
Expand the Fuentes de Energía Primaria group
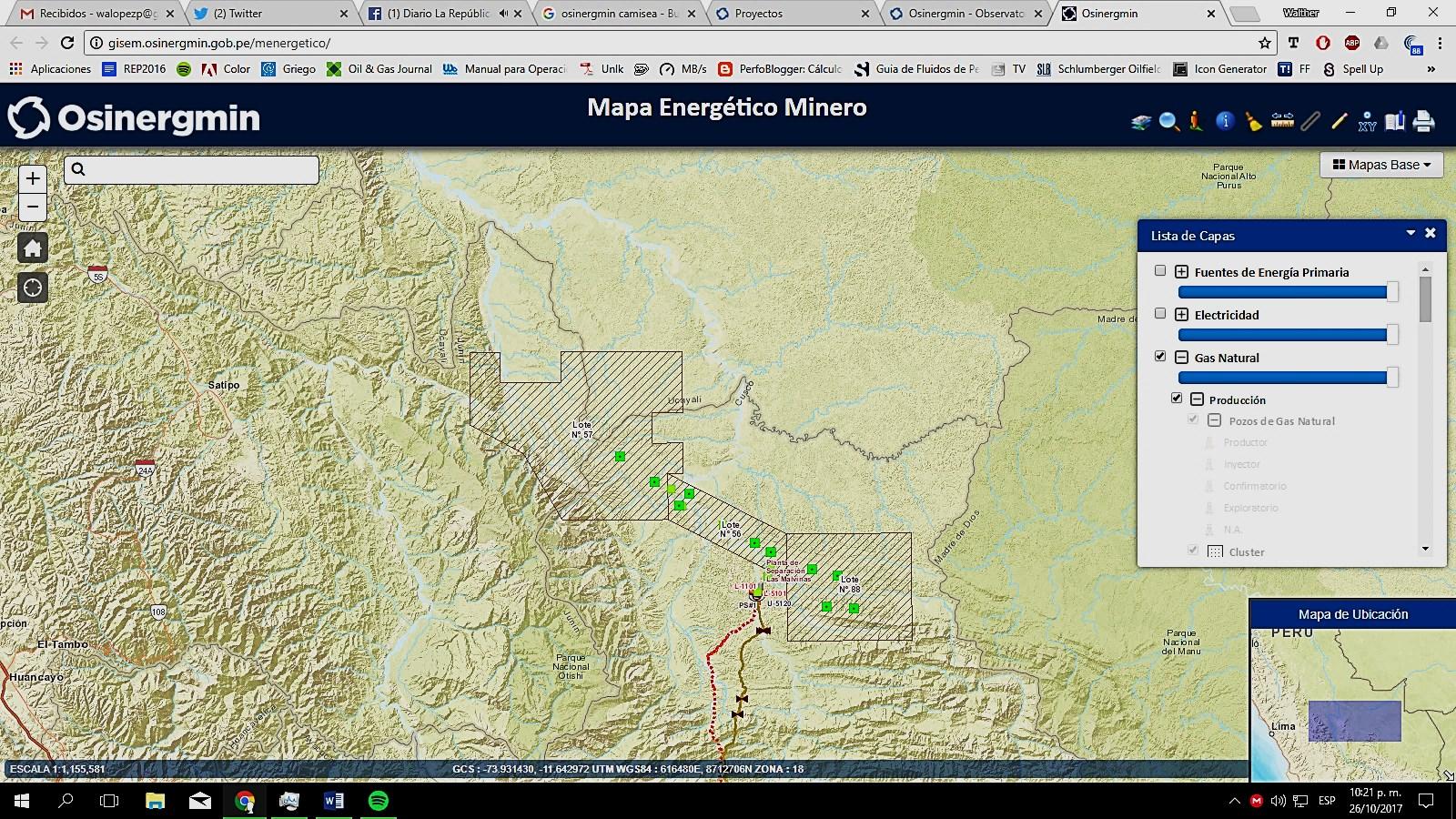(1181, 272)
